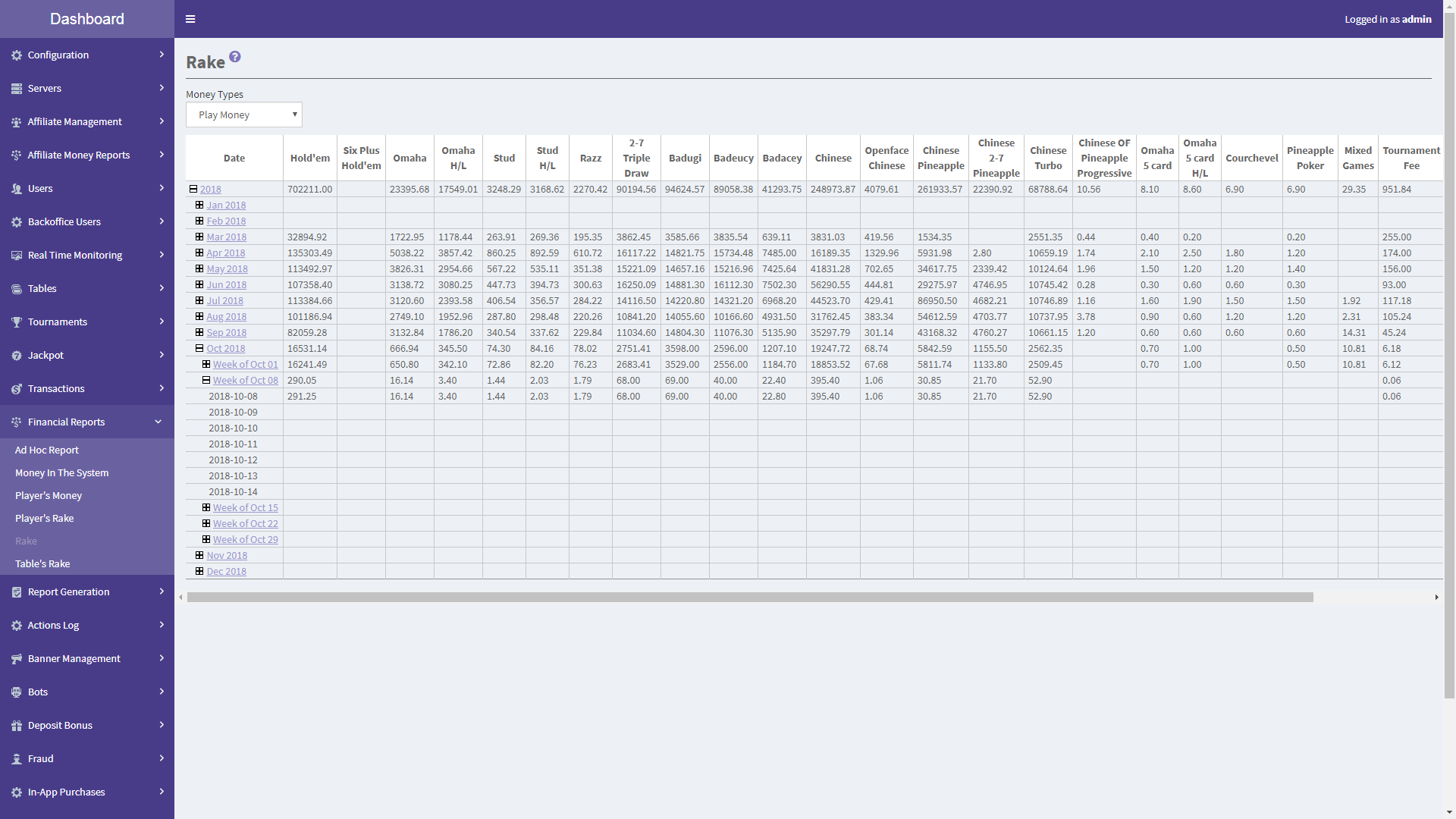Expand the Jan 2018 row

coord(199,205)
